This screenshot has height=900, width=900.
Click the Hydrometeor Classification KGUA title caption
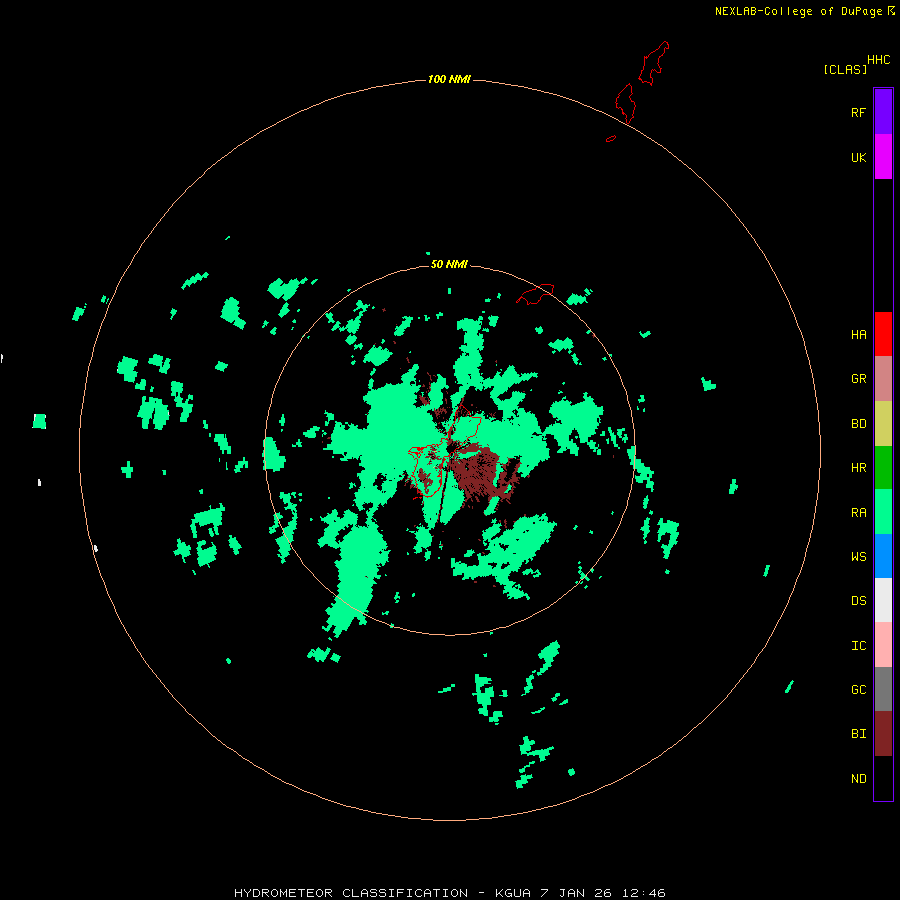(449, 893)
